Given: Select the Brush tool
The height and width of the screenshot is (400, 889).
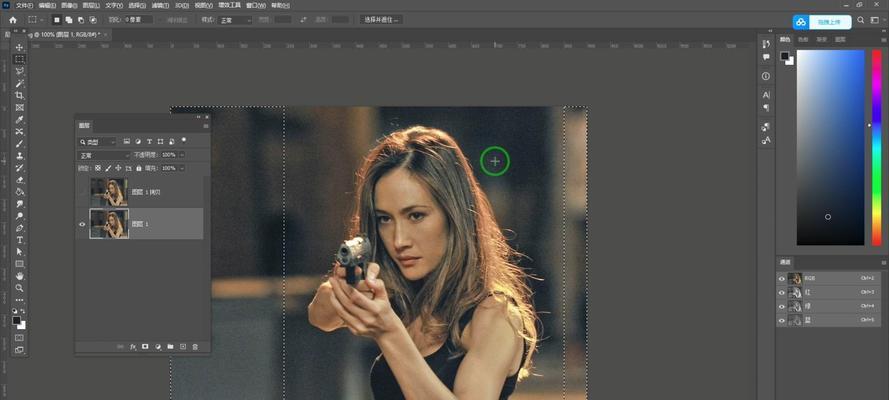Looking at the screenshot, I should click(19, 143).
